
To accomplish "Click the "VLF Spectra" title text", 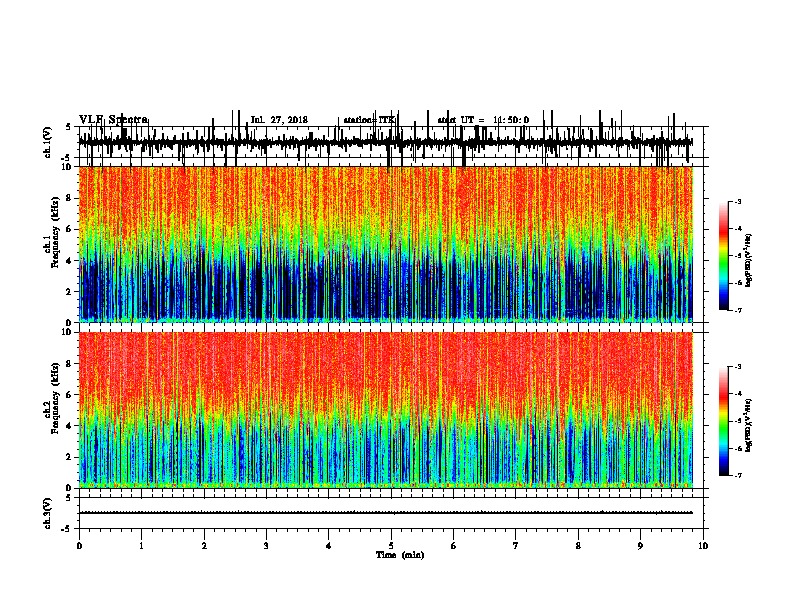I will coord(113,120).
